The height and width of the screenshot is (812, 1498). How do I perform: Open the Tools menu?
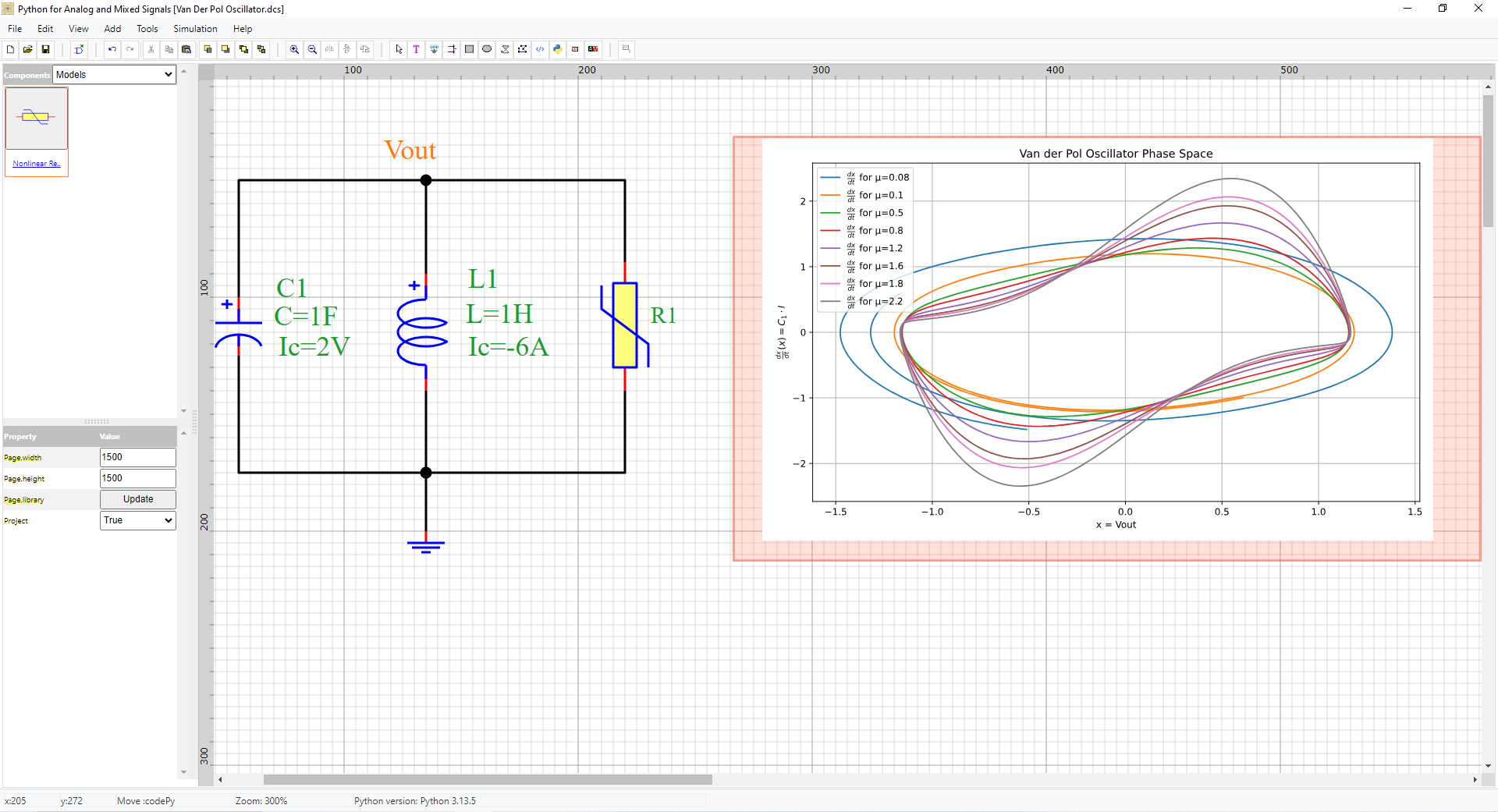click(147, 29)
